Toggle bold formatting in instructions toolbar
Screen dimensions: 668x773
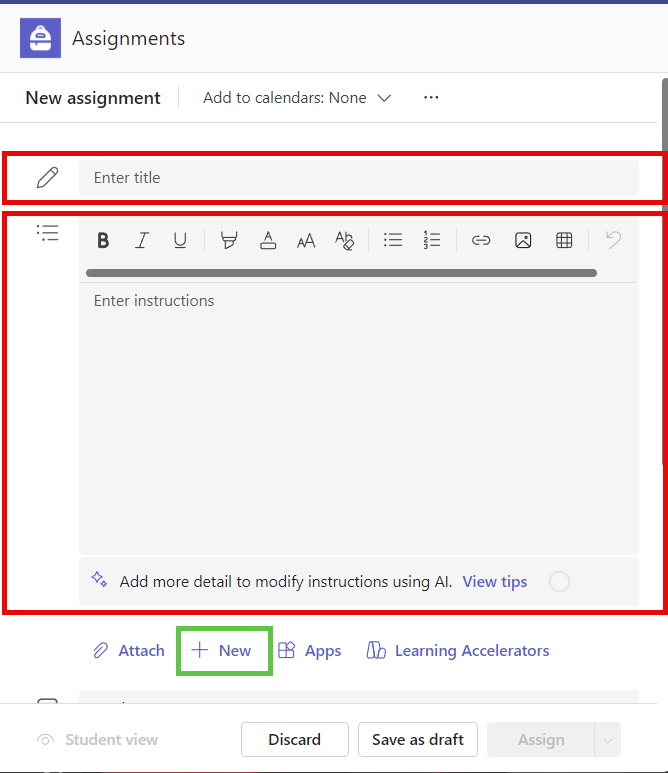103,240
